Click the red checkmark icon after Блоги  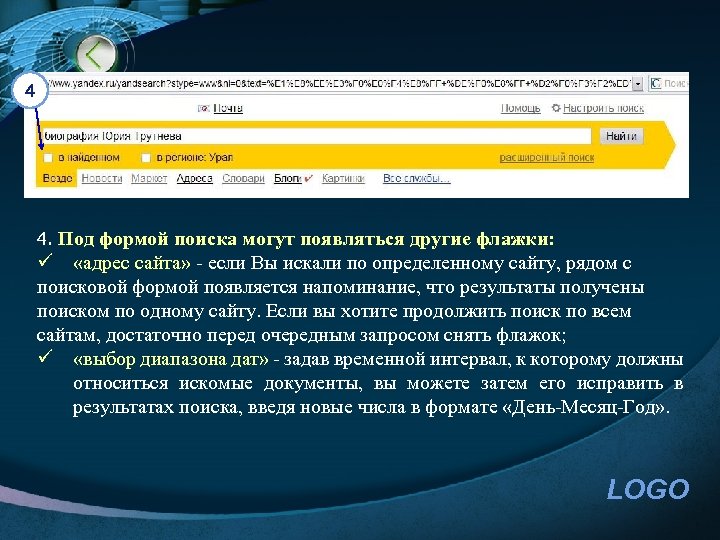pos(308,178)
